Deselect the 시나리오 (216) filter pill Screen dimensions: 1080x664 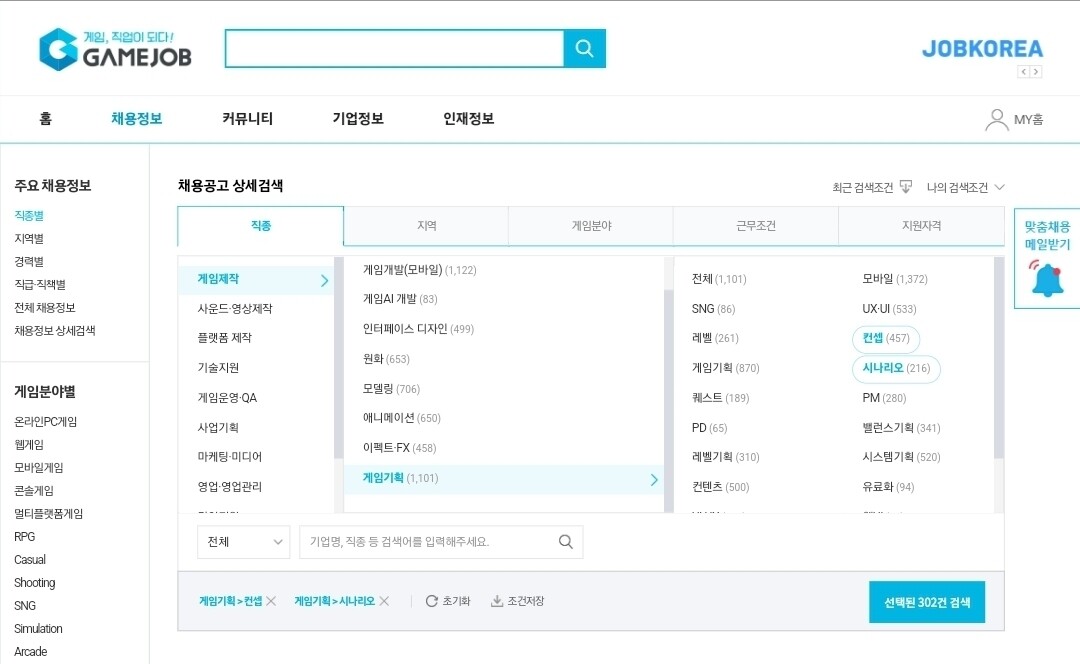896,368
